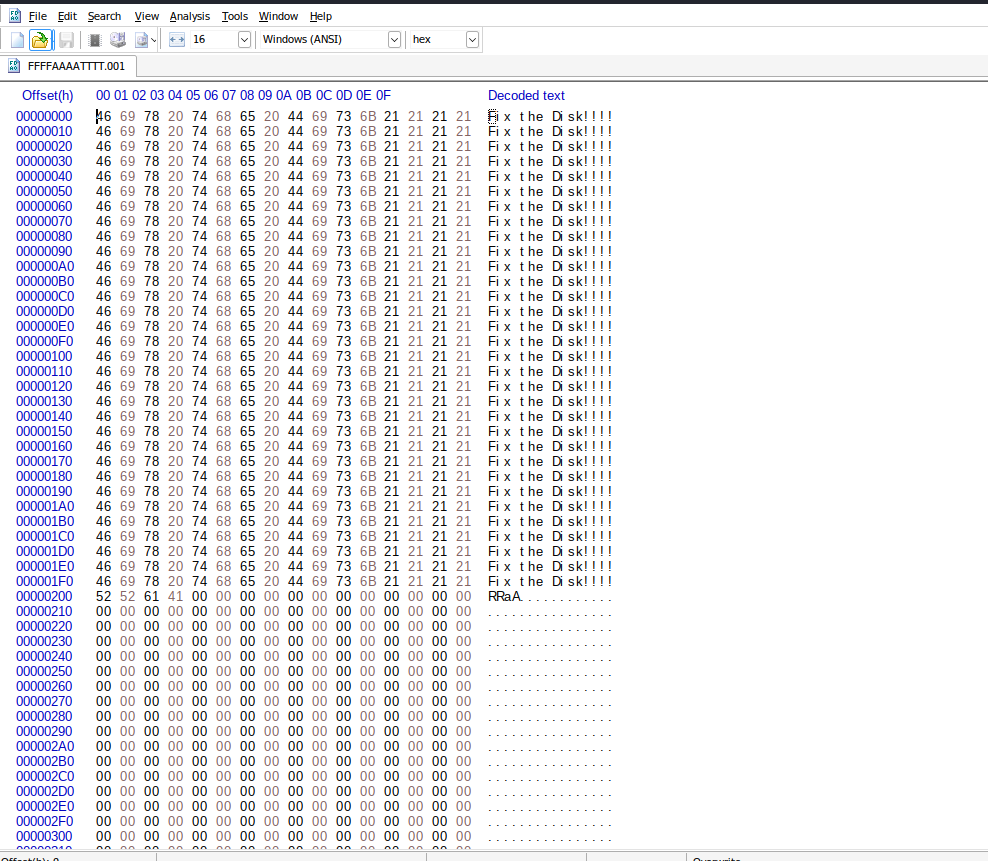The height and width of the screenshot is (861, 988).
Task: Click the Decoded text column header
Action: click(526, 96)
